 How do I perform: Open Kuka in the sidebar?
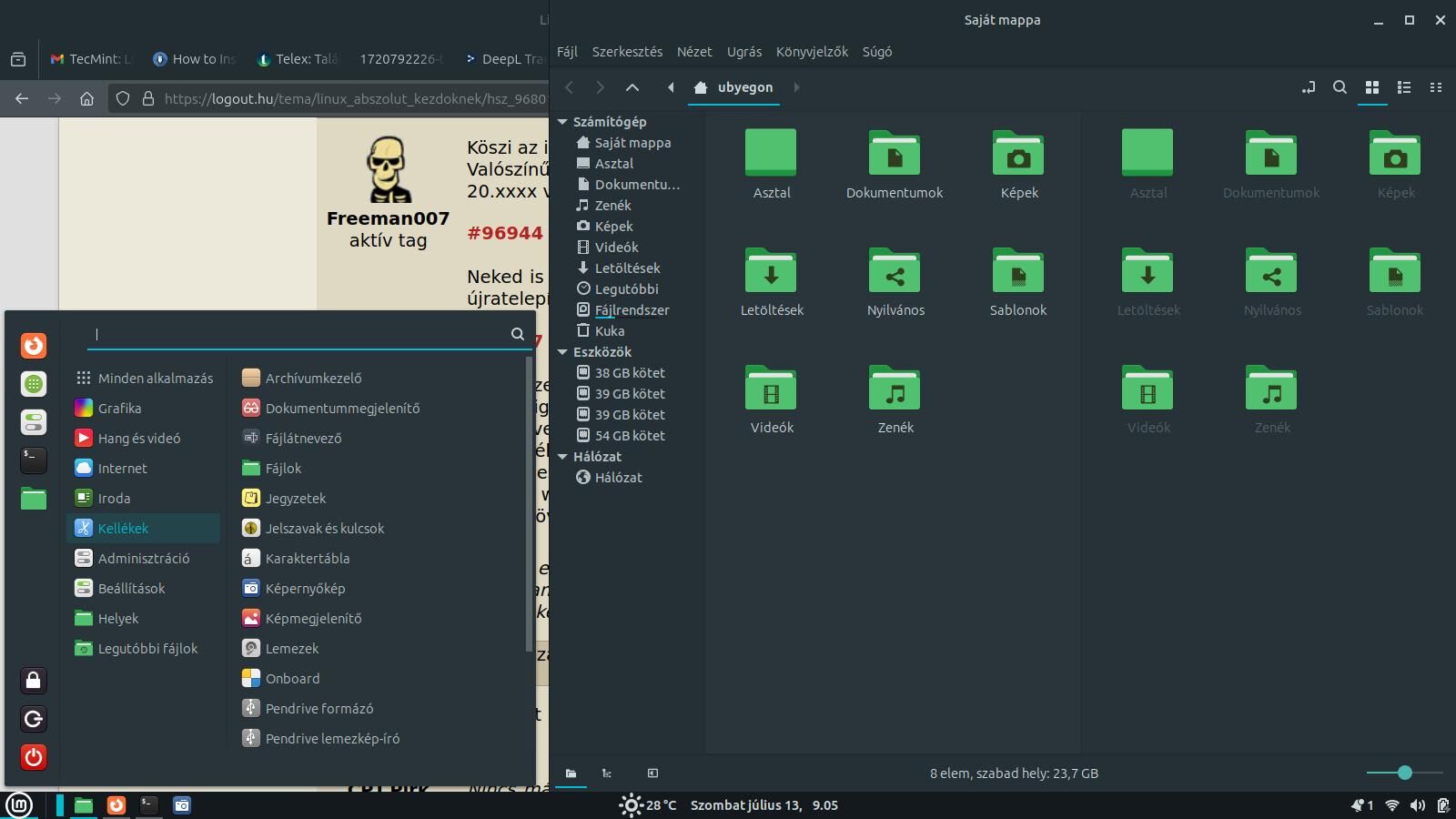pyautogui.click(x=601, y=331)
